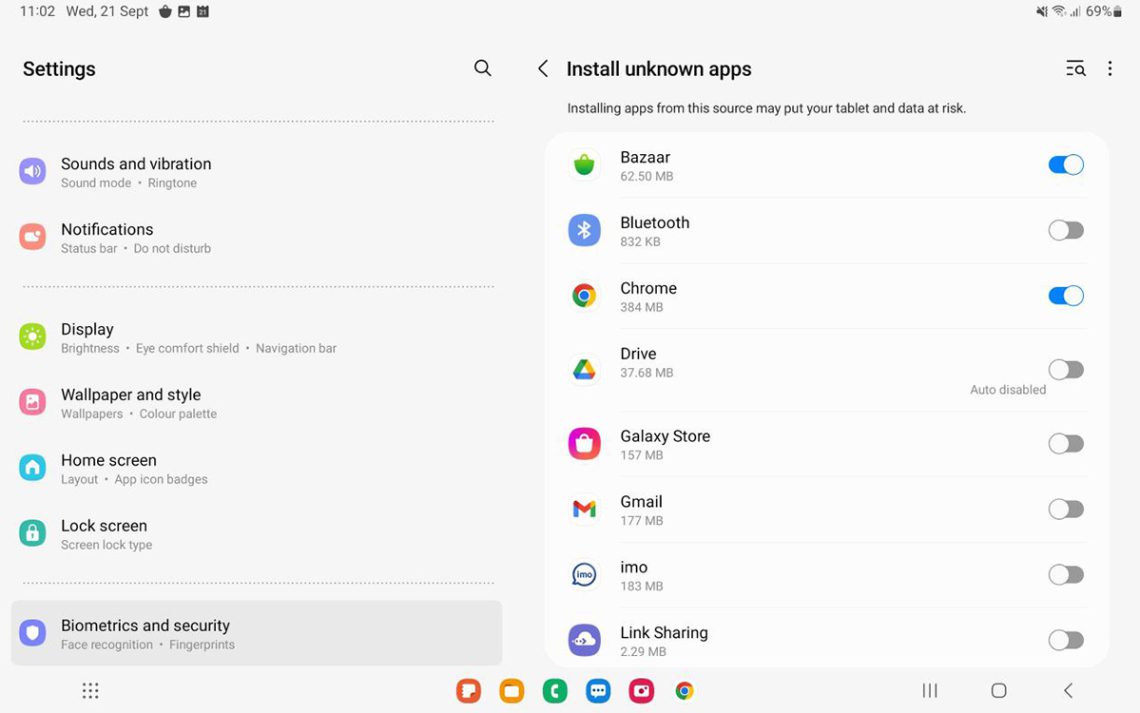
Task: Disable unknown app installs for Bazaar
Action: 1065,165
